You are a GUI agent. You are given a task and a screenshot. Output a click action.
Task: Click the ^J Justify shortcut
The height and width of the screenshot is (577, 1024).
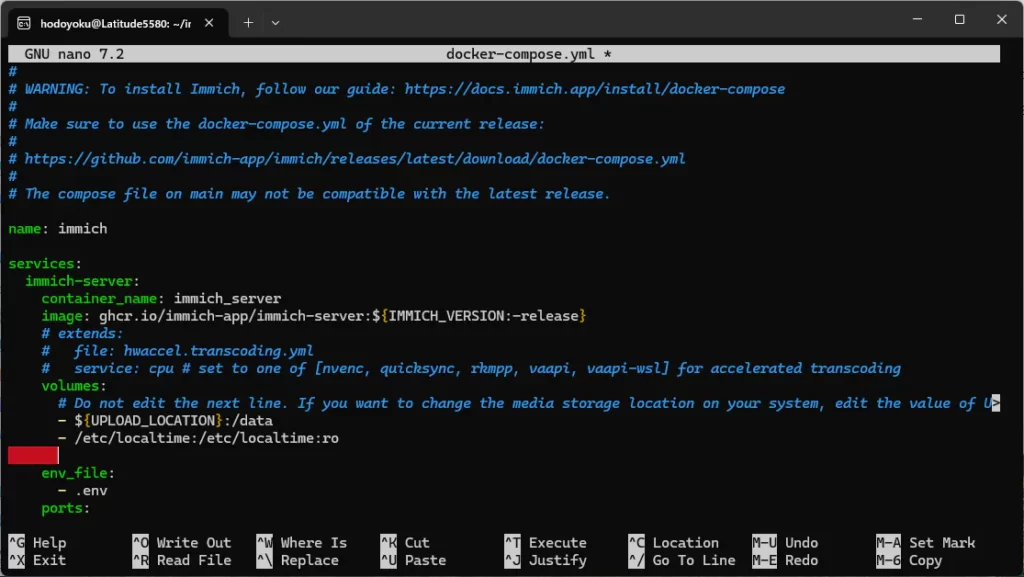(545, 560)
